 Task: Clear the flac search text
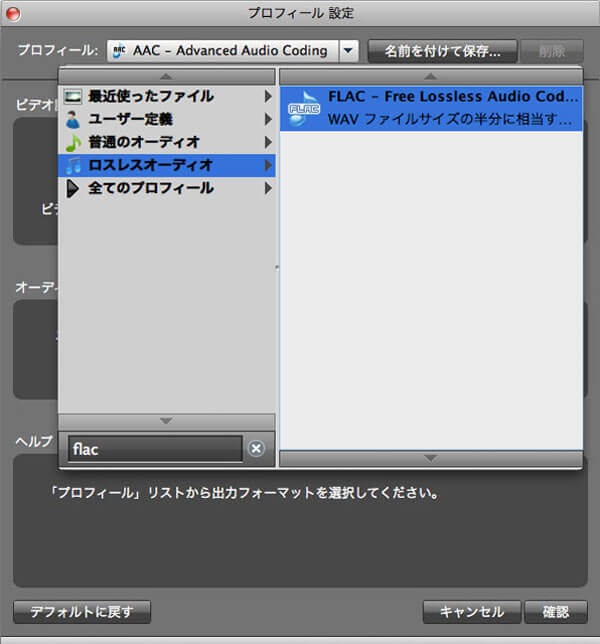(x=256, y=448)
